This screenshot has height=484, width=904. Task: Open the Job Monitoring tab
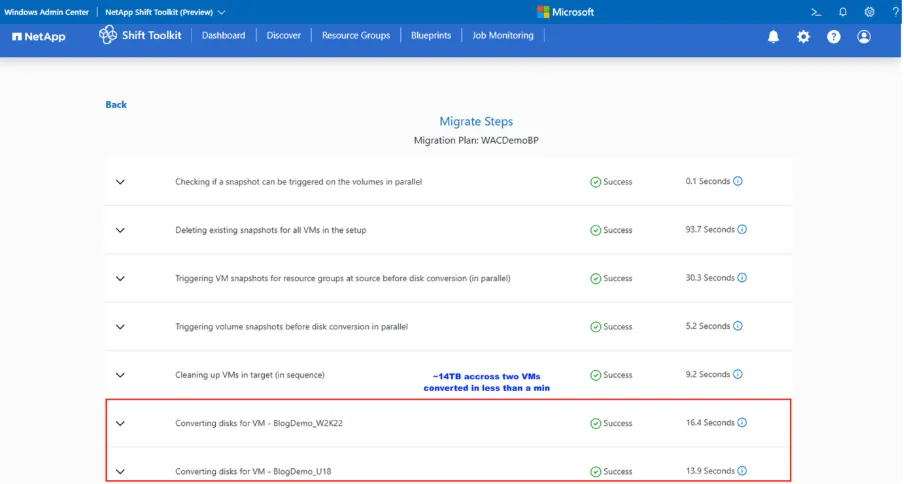click(x=503, y=36)
